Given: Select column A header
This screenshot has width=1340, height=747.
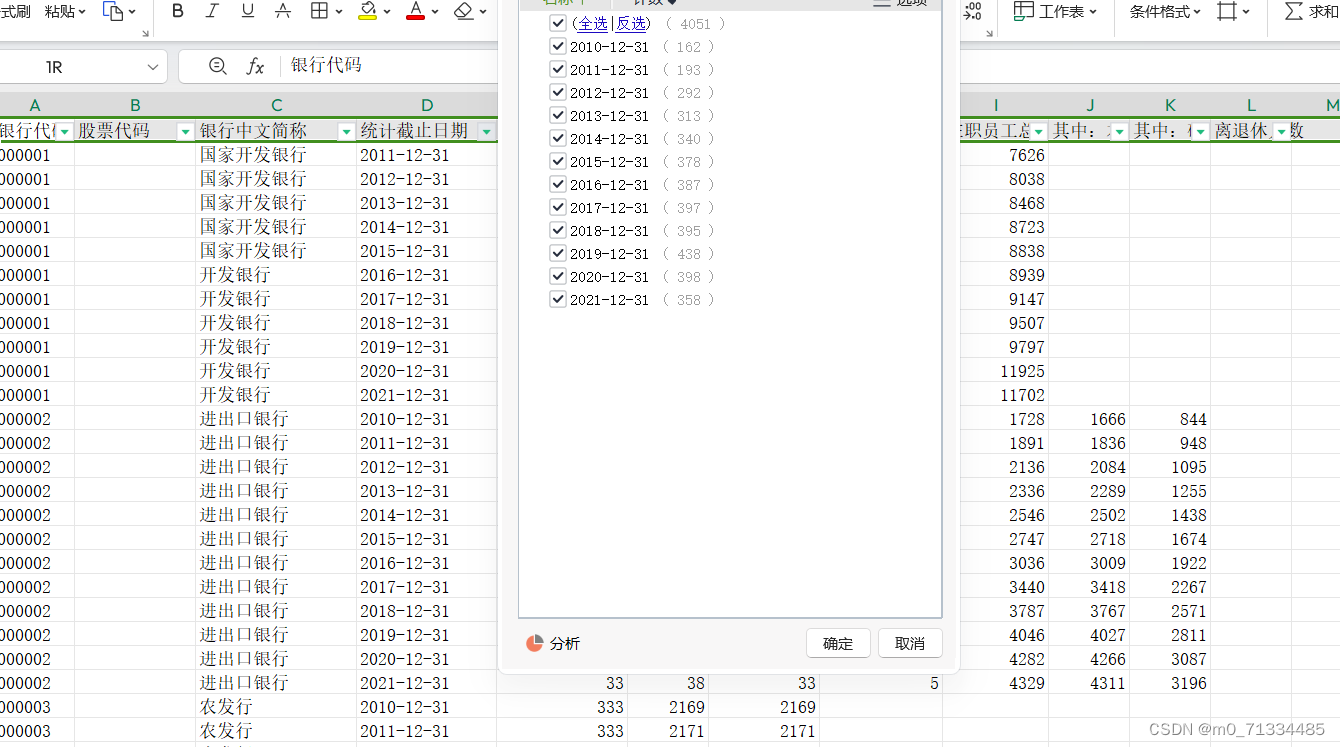Looking at the screenshot, I should tap(35, 105).
